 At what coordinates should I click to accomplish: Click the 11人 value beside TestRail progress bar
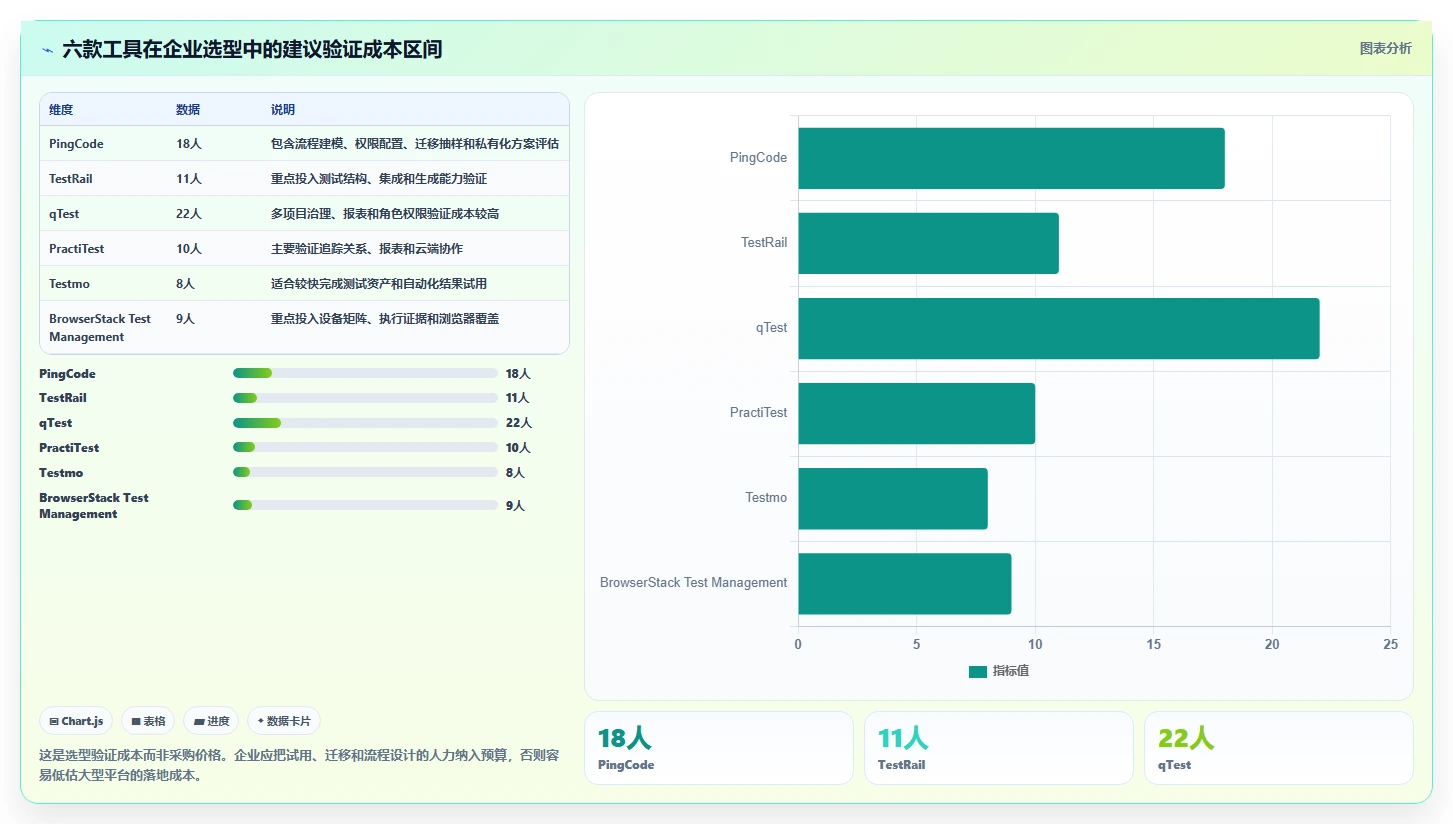(518, 398)
